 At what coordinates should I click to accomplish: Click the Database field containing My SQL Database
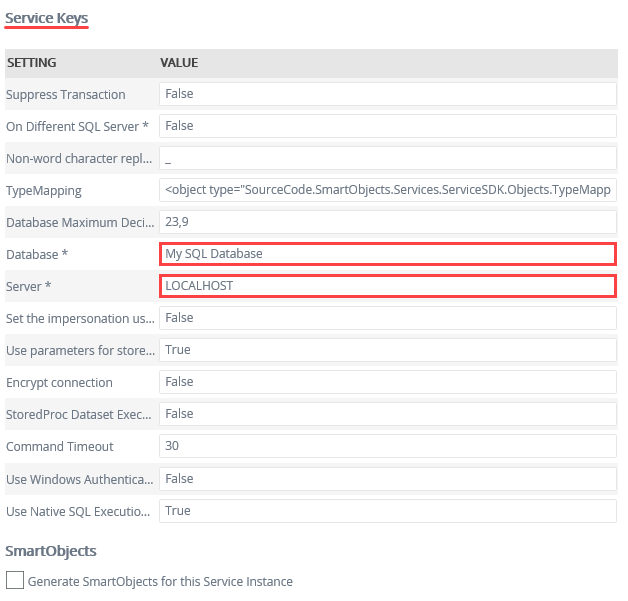[x=387, y=254]
